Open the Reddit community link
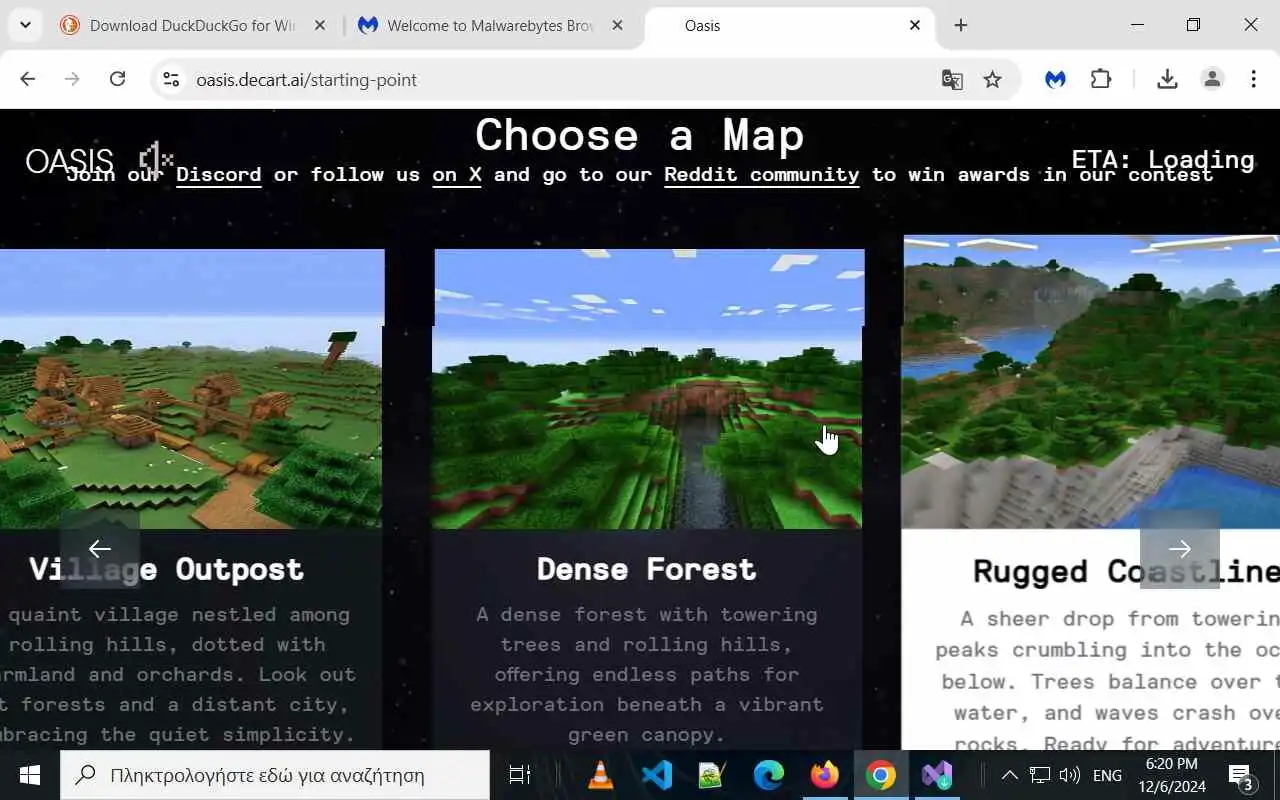The image size is (1280, 800). (762, 175)
